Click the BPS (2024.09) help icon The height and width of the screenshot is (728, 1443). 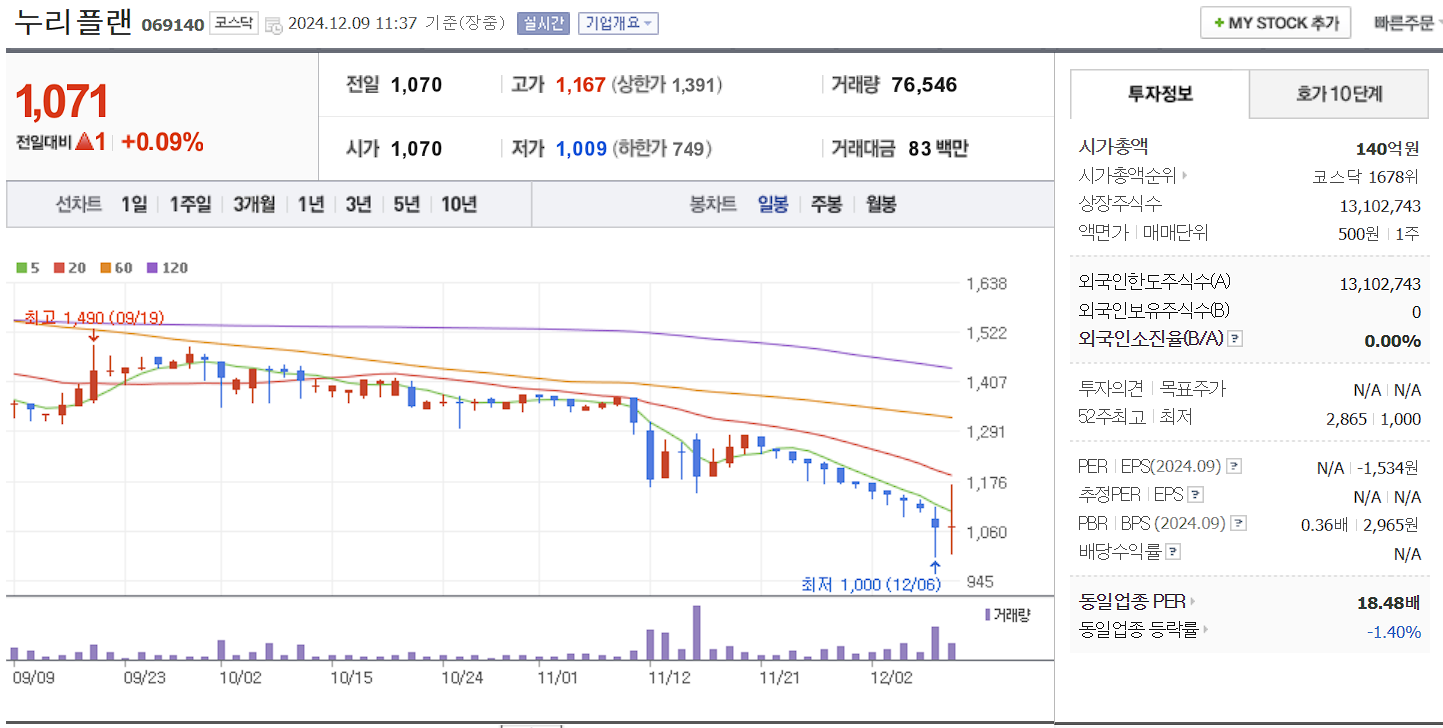(1238, 522)
